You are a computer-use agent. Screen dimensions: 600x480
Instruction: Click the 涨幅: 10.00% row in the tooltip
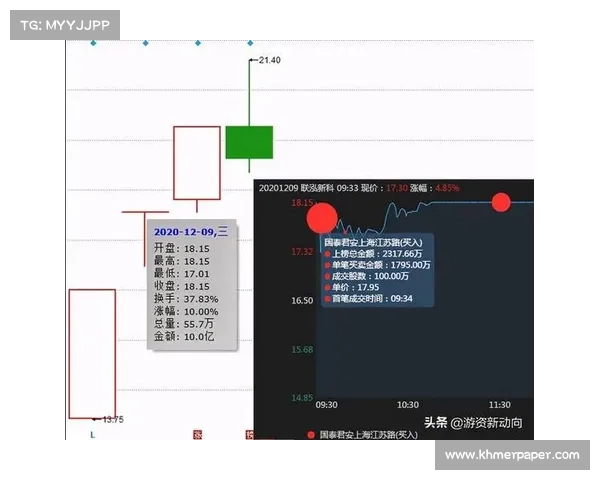point(186,312)
